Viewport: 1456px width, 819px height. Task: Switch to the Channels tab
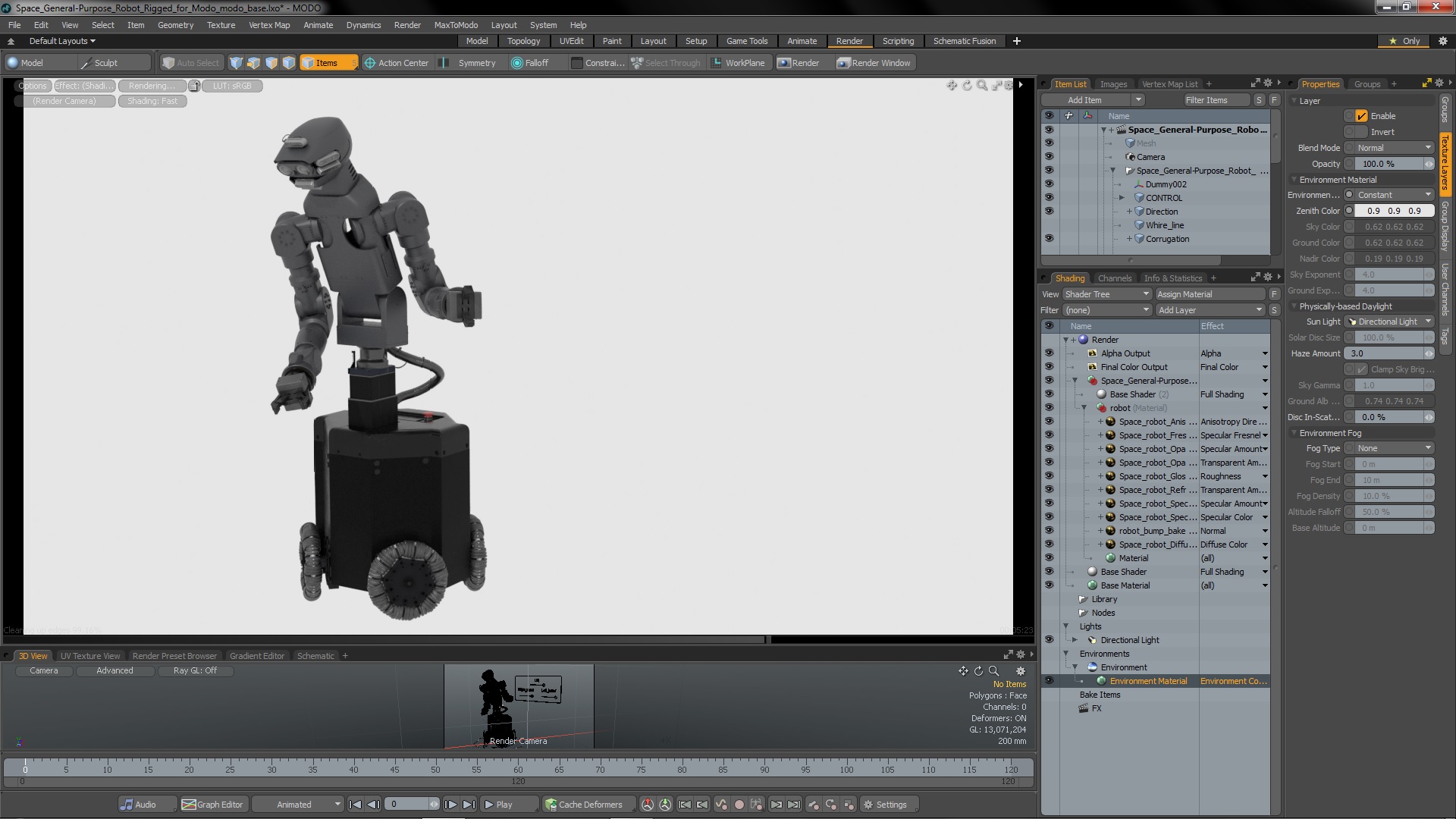coord(1114,278)
